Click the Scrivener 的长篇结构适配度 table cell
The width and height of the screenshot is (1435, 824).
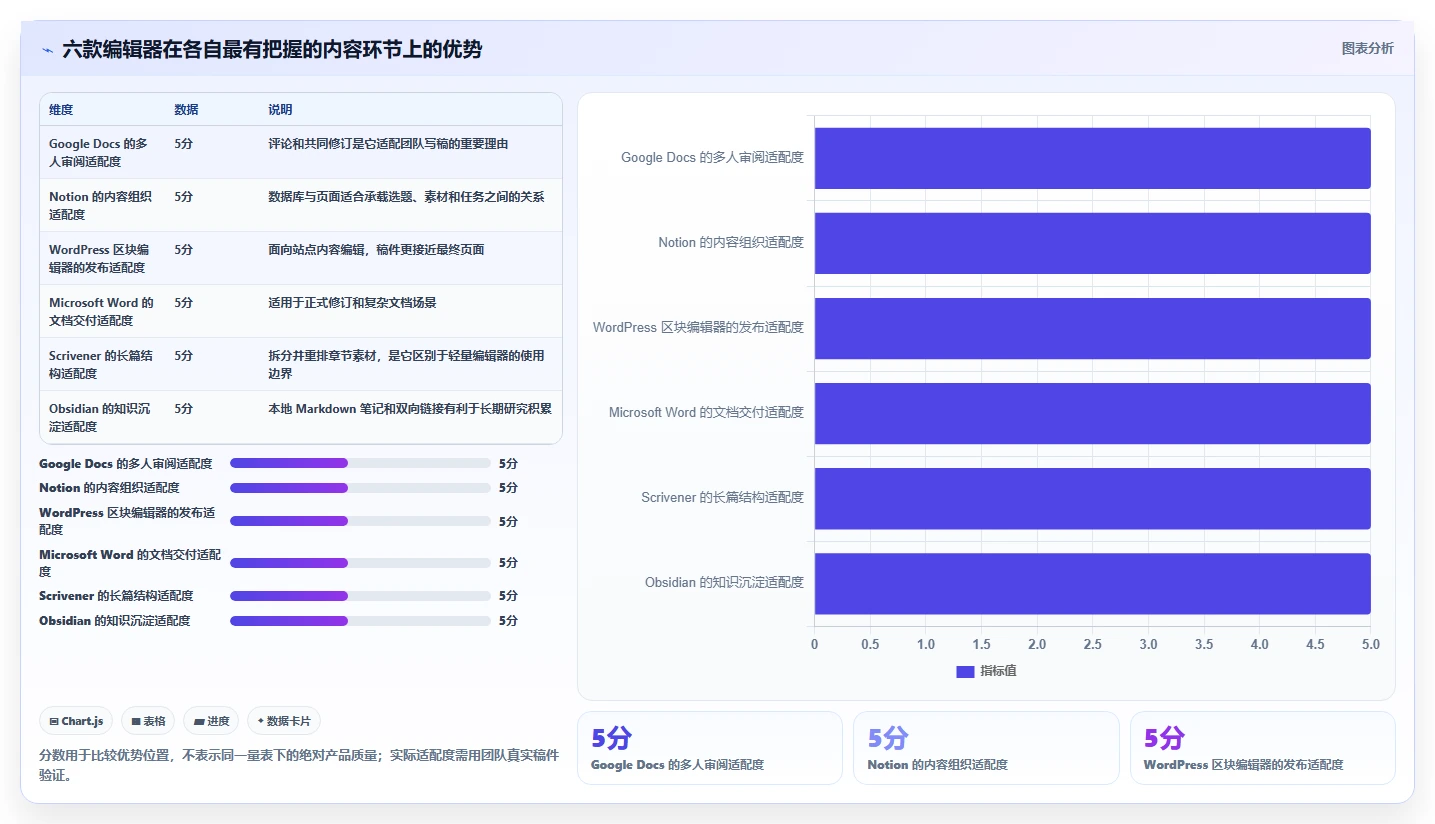pos(102,365)
